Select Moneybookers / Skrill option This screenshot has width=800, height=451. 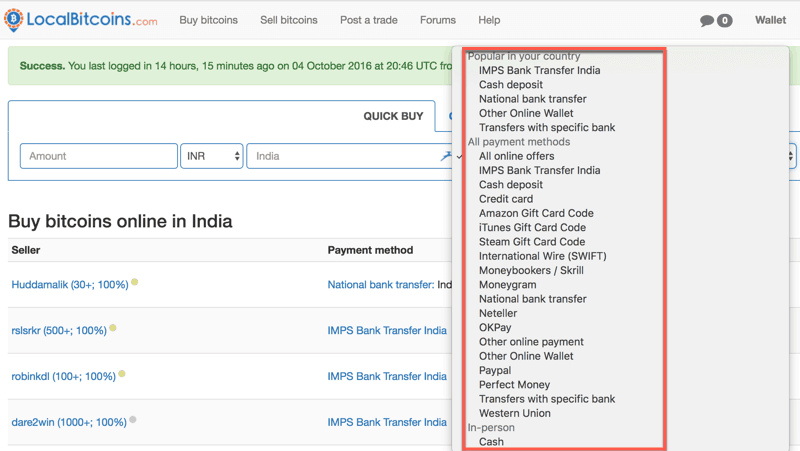pyautogui.click(x=531, y=270)
